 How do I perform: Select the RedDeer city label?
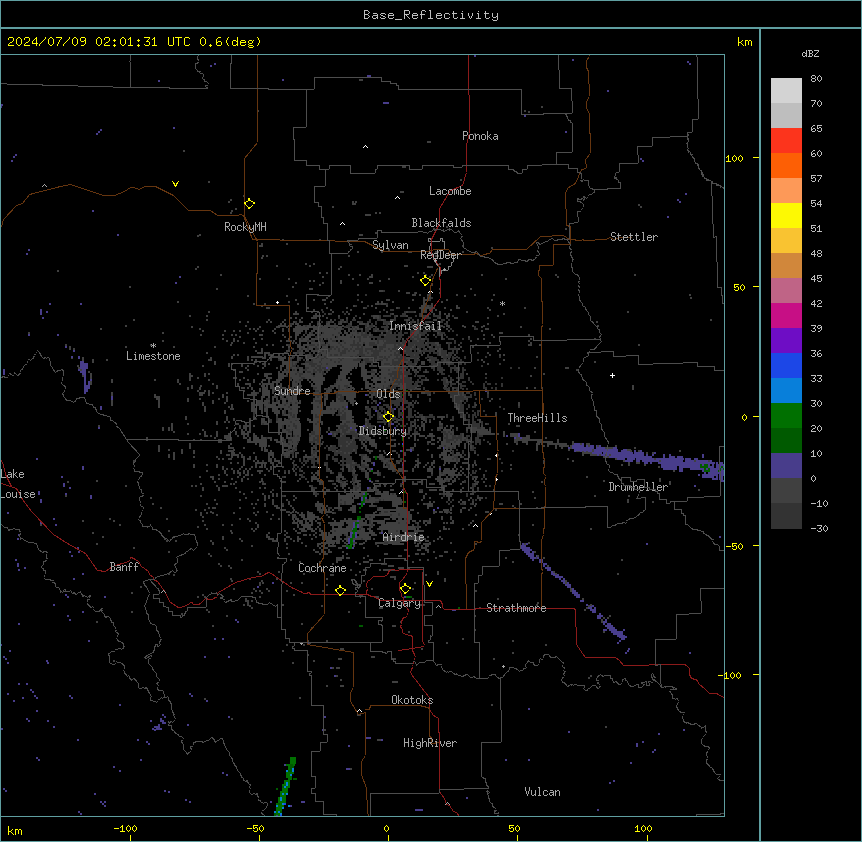tap(440, 255)
